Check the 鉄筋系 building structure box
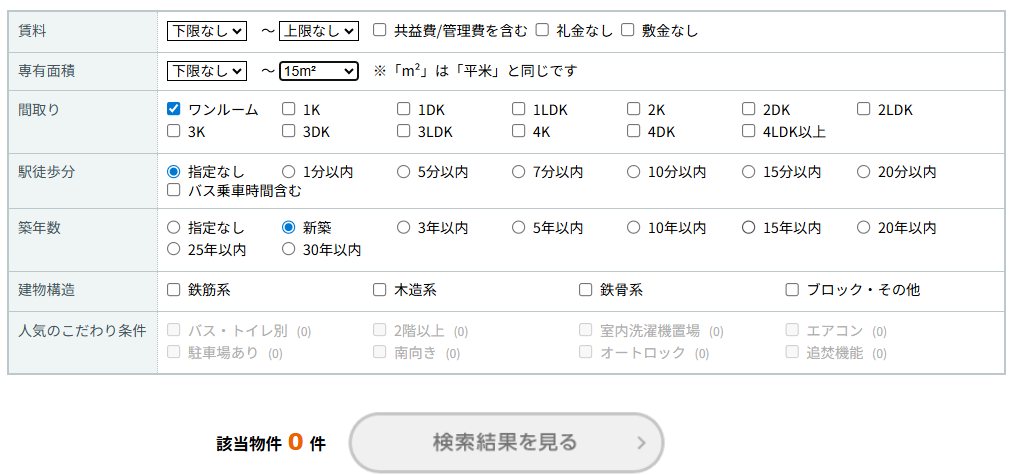 click(x=174, y=290)
